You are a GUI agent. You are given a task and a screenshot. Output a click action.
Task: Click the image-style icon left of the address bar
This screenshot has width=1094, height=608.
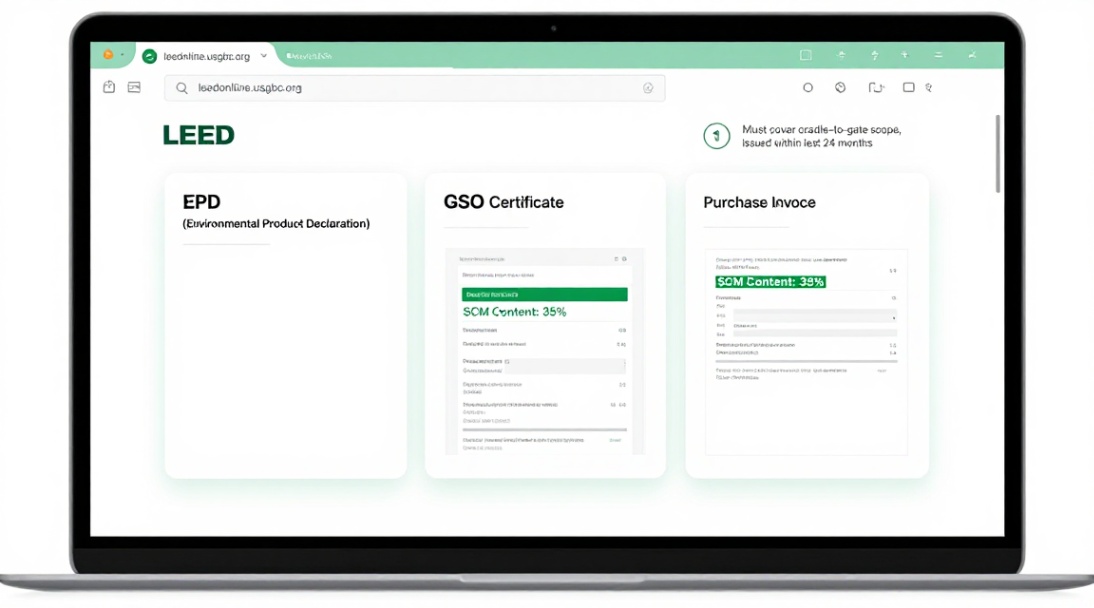pos(134,87)
